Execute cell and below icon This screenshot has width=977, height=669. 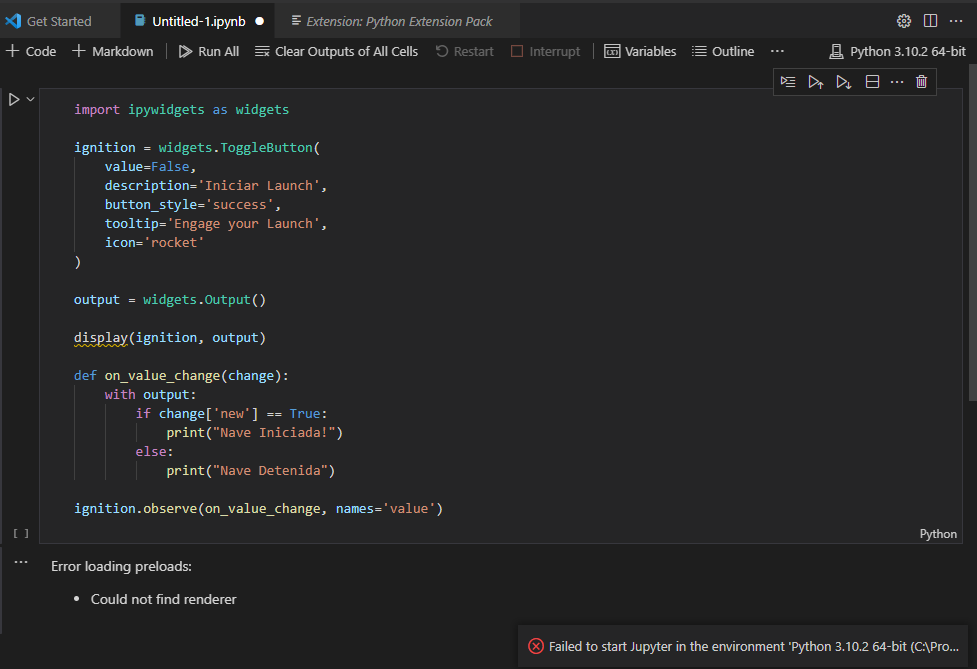pos(844,82)
